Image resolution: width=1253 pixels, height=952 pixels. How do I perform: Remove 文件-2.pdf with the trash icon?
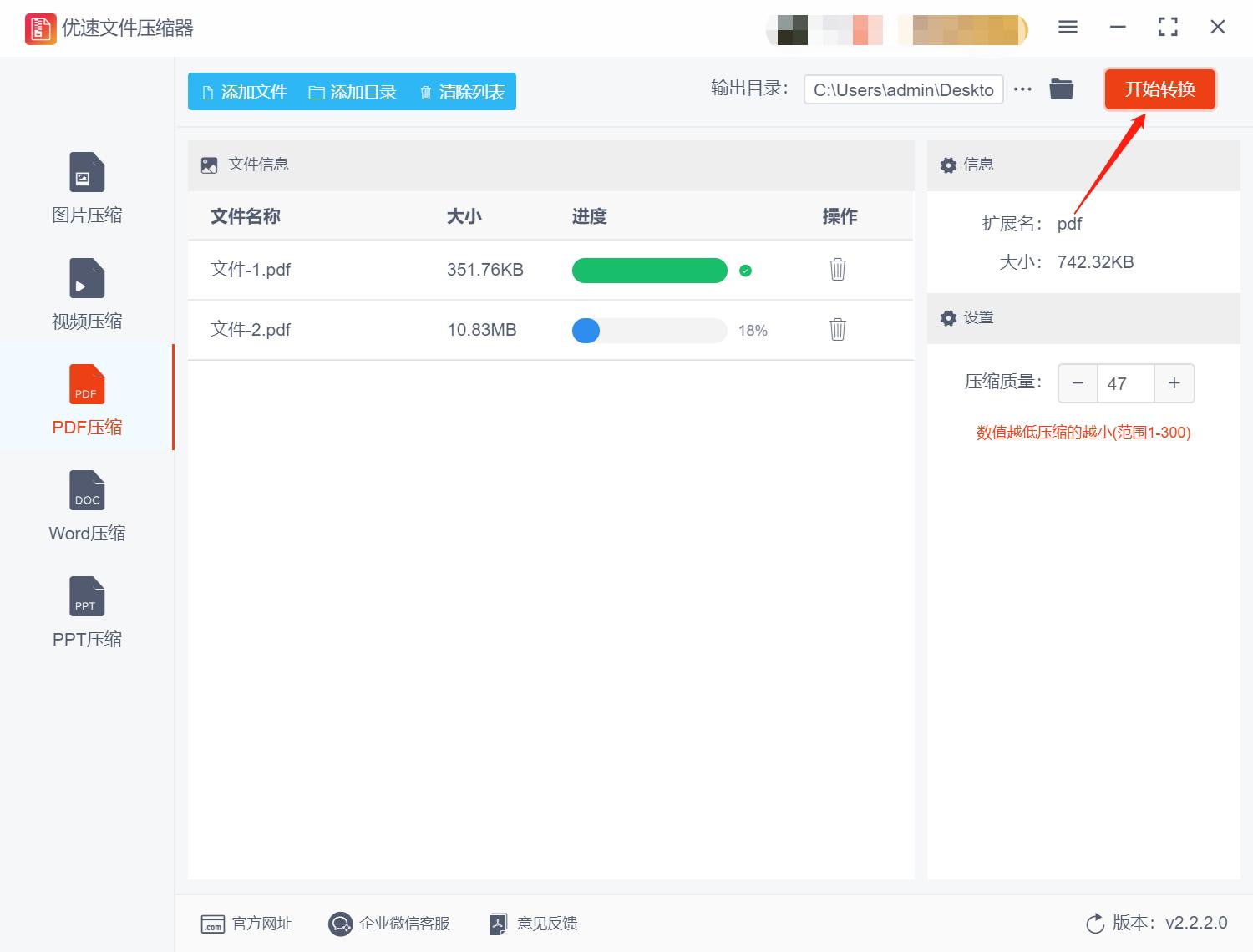[837, 330]
